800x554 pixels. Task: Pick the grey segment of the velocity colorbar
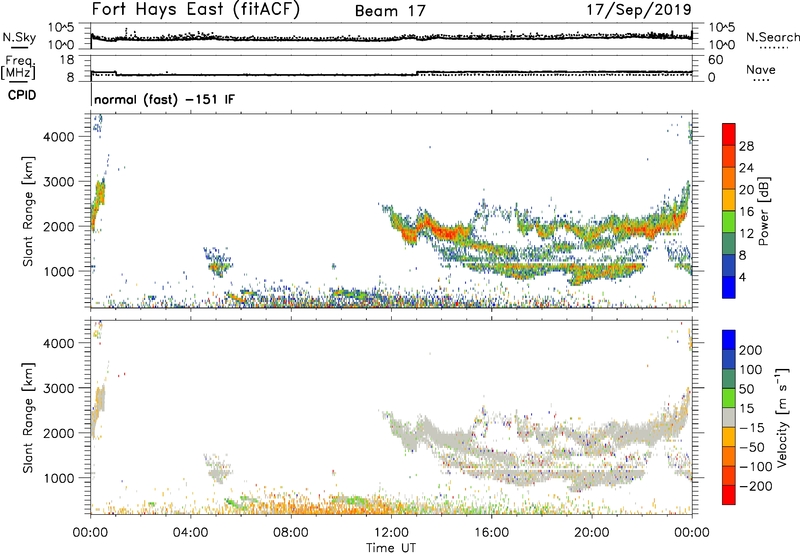coord(729,418)
